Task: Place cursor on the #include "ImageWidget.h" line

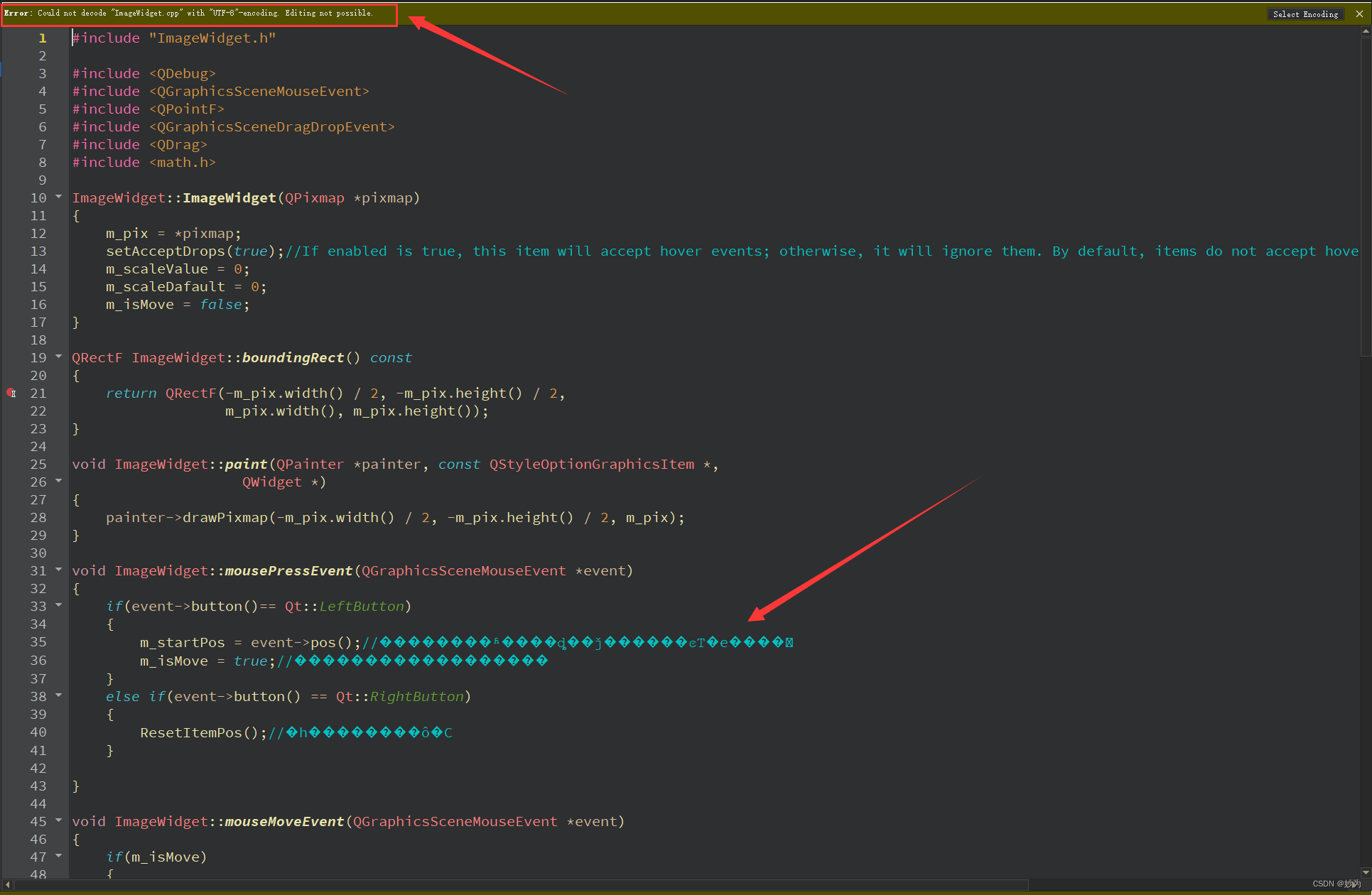Action: (174, 38)
